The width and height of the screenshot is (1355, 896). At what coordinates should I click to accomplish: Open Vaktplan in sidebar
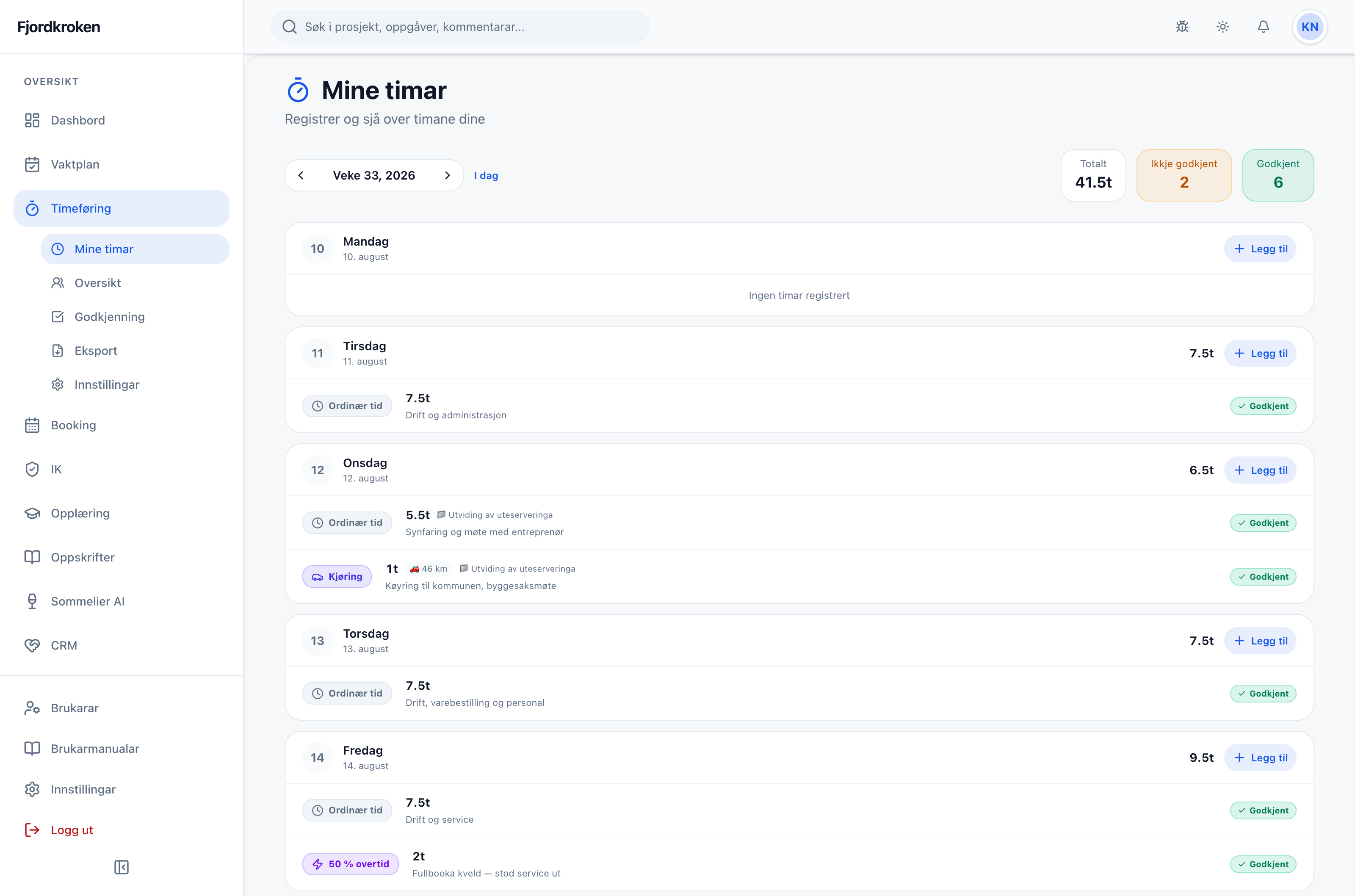pyautogui.click(x=122, y=164)
